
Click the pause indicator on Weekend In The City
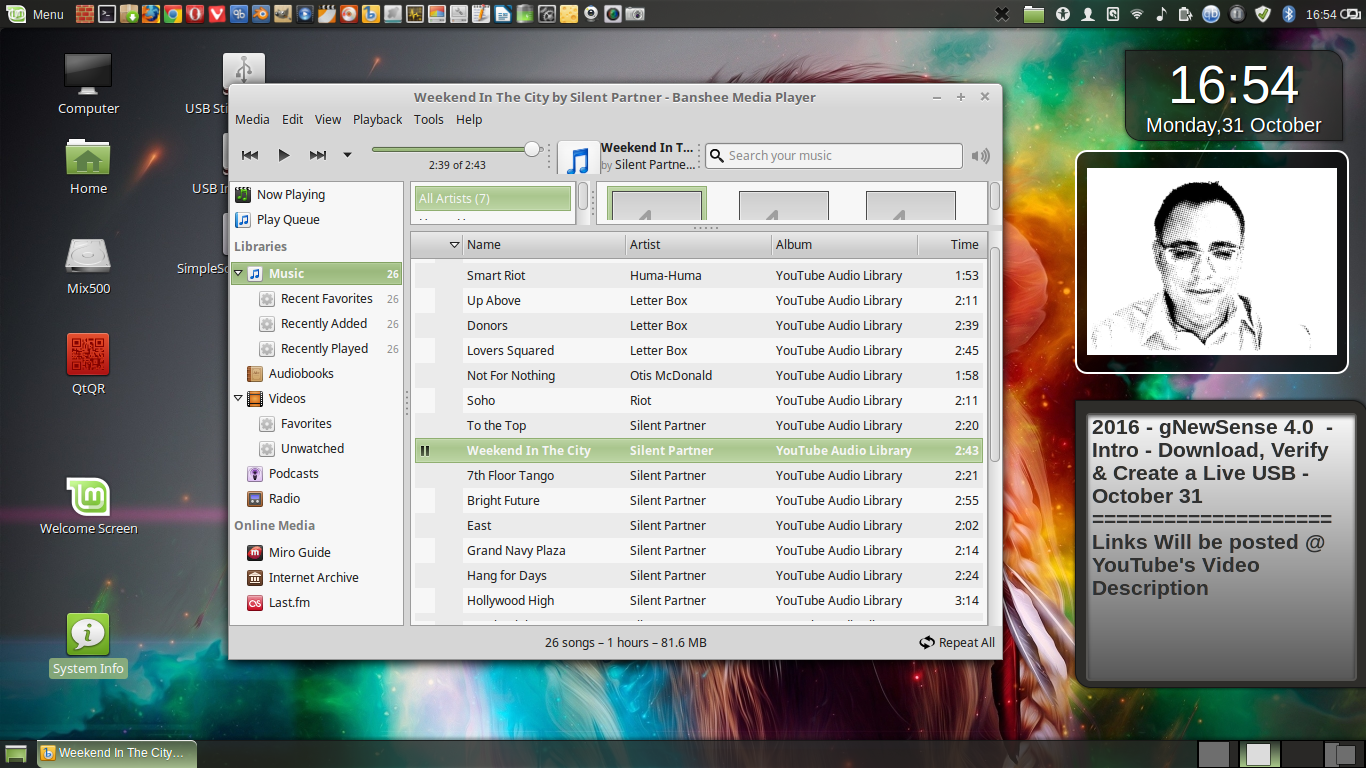(425, 451)
